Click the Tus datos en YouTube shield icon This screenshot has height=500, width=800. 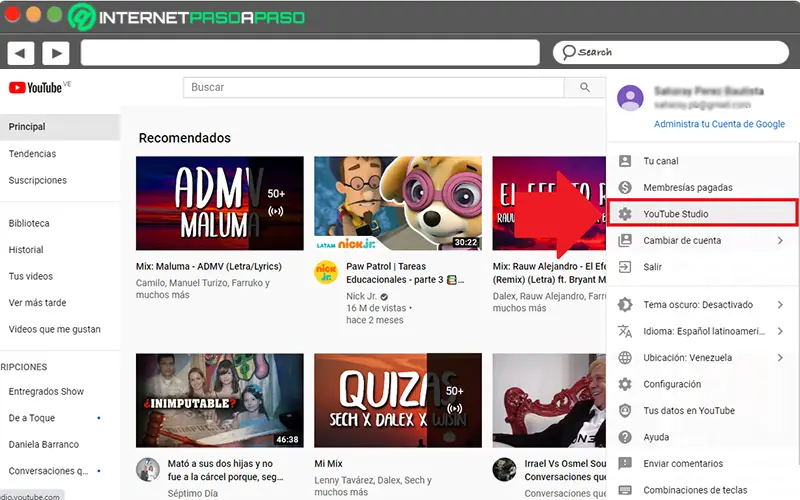pyautogui.click(x=625, y=411)
